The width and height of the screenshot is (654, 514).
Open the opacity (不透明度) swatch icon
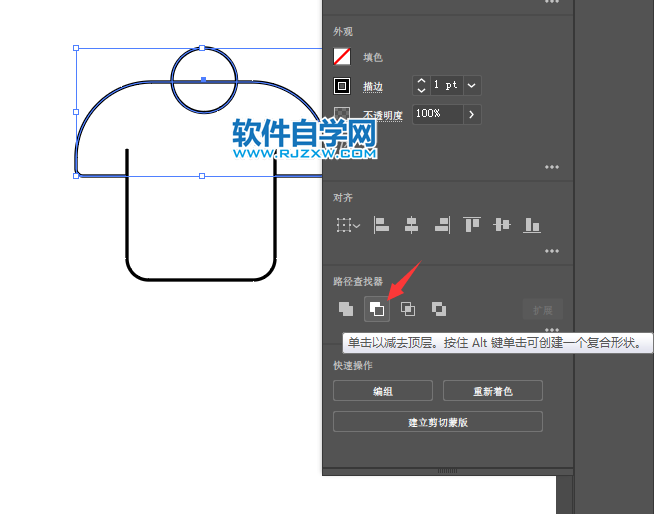pyautogui.click(x=342, y=112)
